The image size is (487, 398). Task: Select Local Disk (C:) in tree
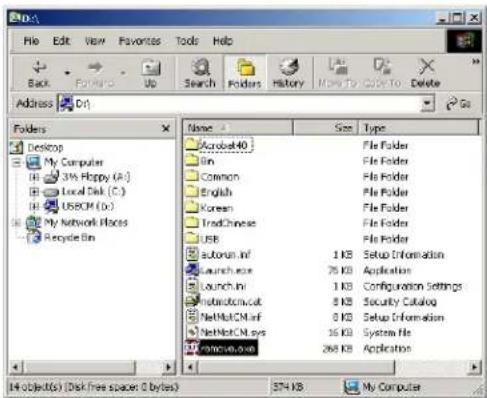point(94,192)
